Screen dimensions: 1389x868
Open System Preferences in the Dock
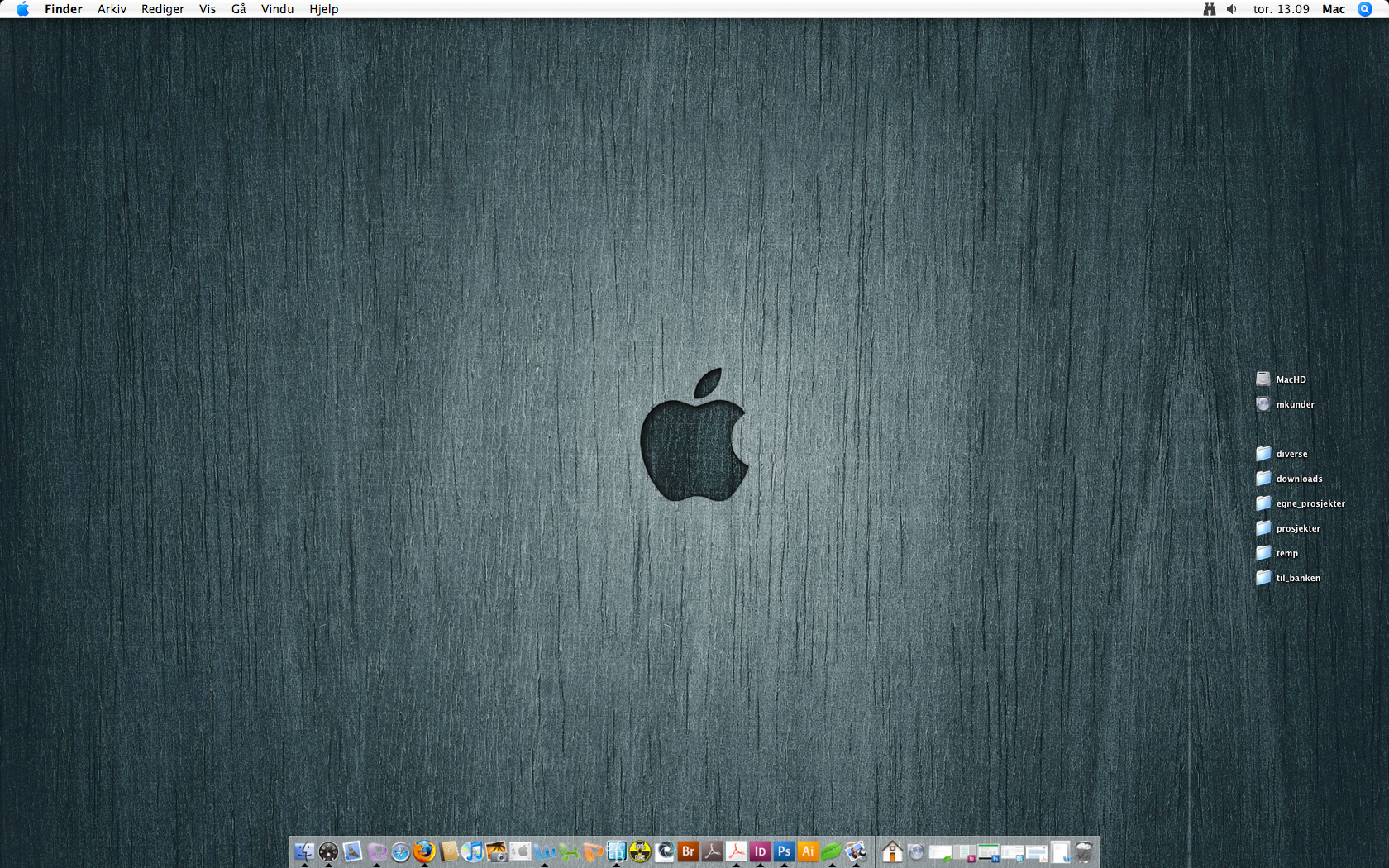coord(520,851)
